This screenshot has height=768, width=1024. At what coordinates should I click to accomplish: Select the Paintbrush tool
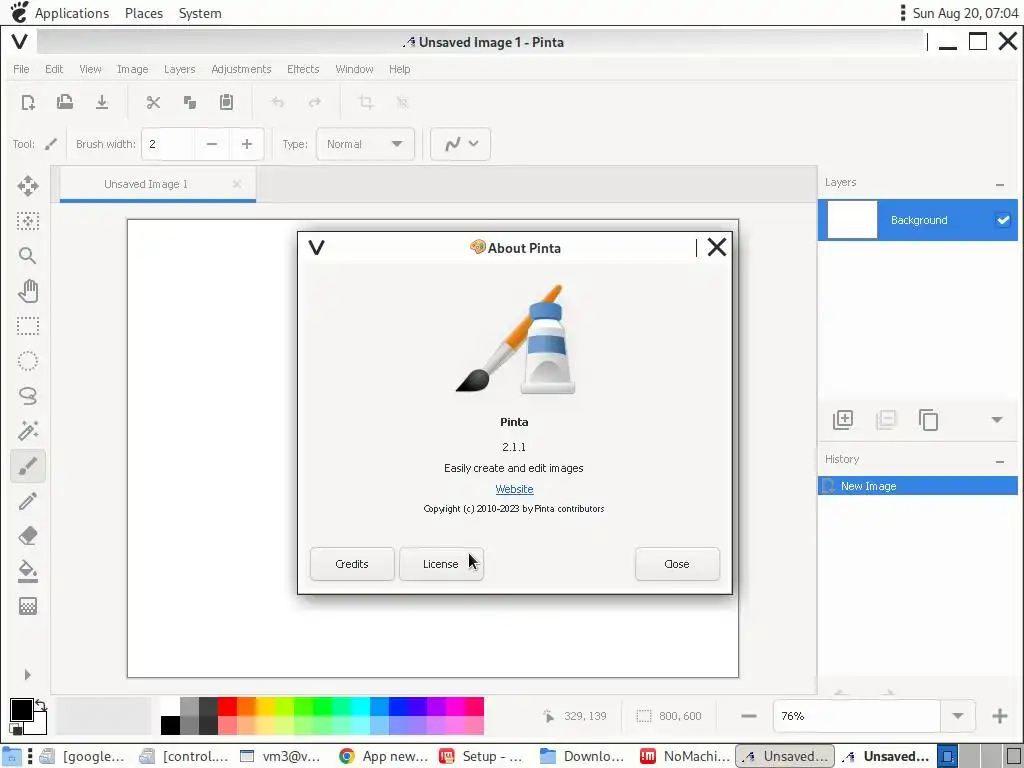[28, 466]
